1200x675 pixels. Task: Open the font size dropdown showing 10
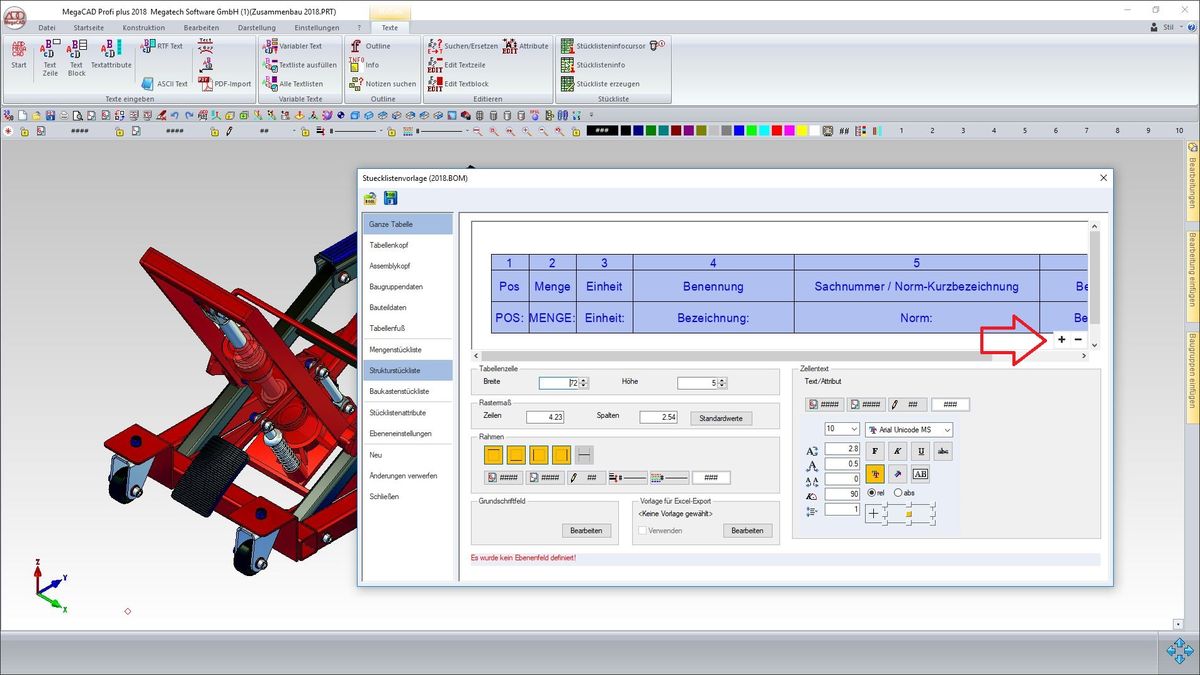coord(841,429)
